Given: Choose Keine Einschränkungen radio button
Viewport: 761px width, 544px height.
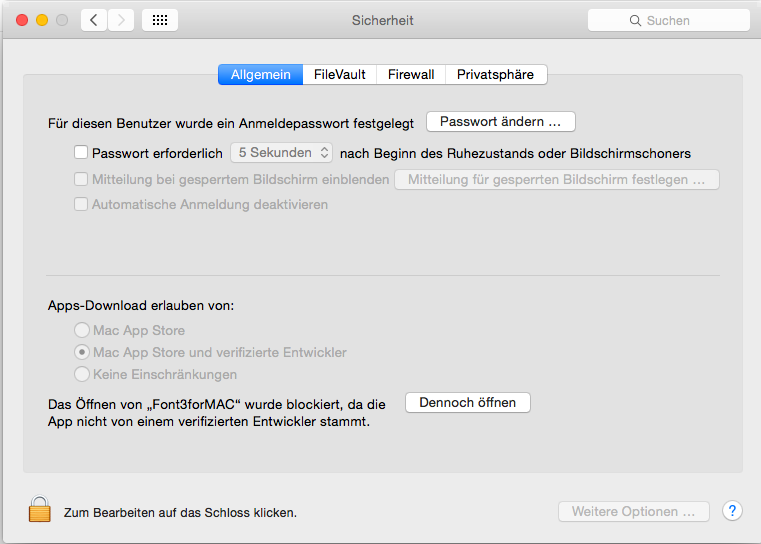Looking at the screenshot, I should click(x=81, y=374).
